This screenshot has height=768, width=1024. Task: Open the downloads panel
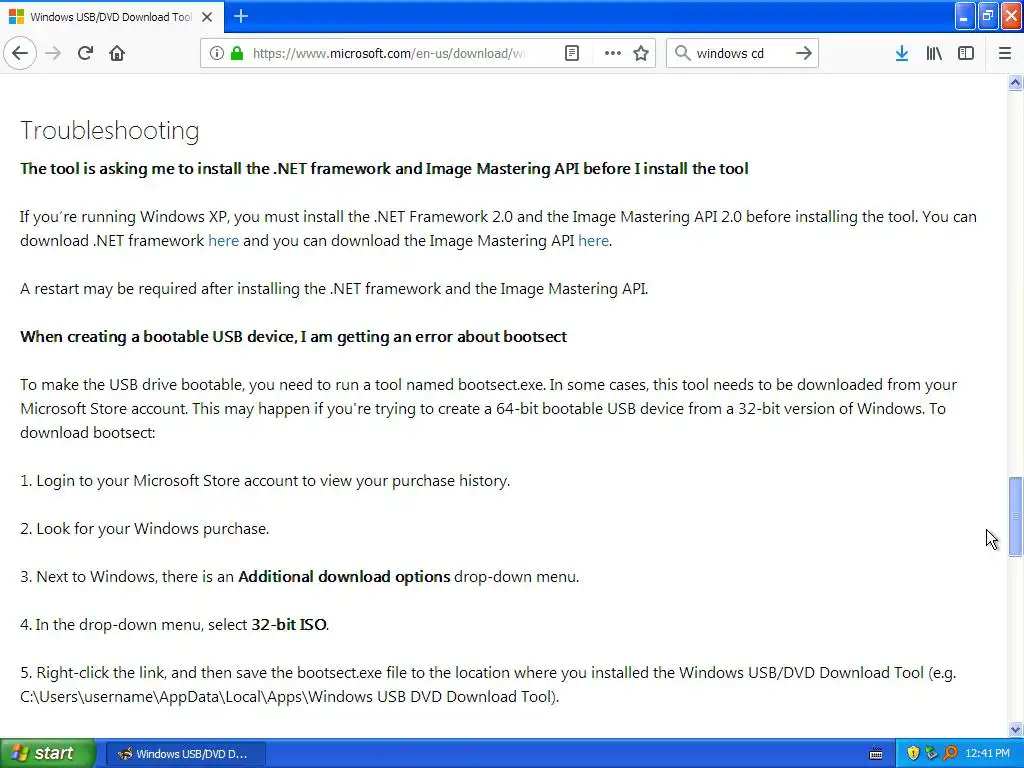click(902, 53)
